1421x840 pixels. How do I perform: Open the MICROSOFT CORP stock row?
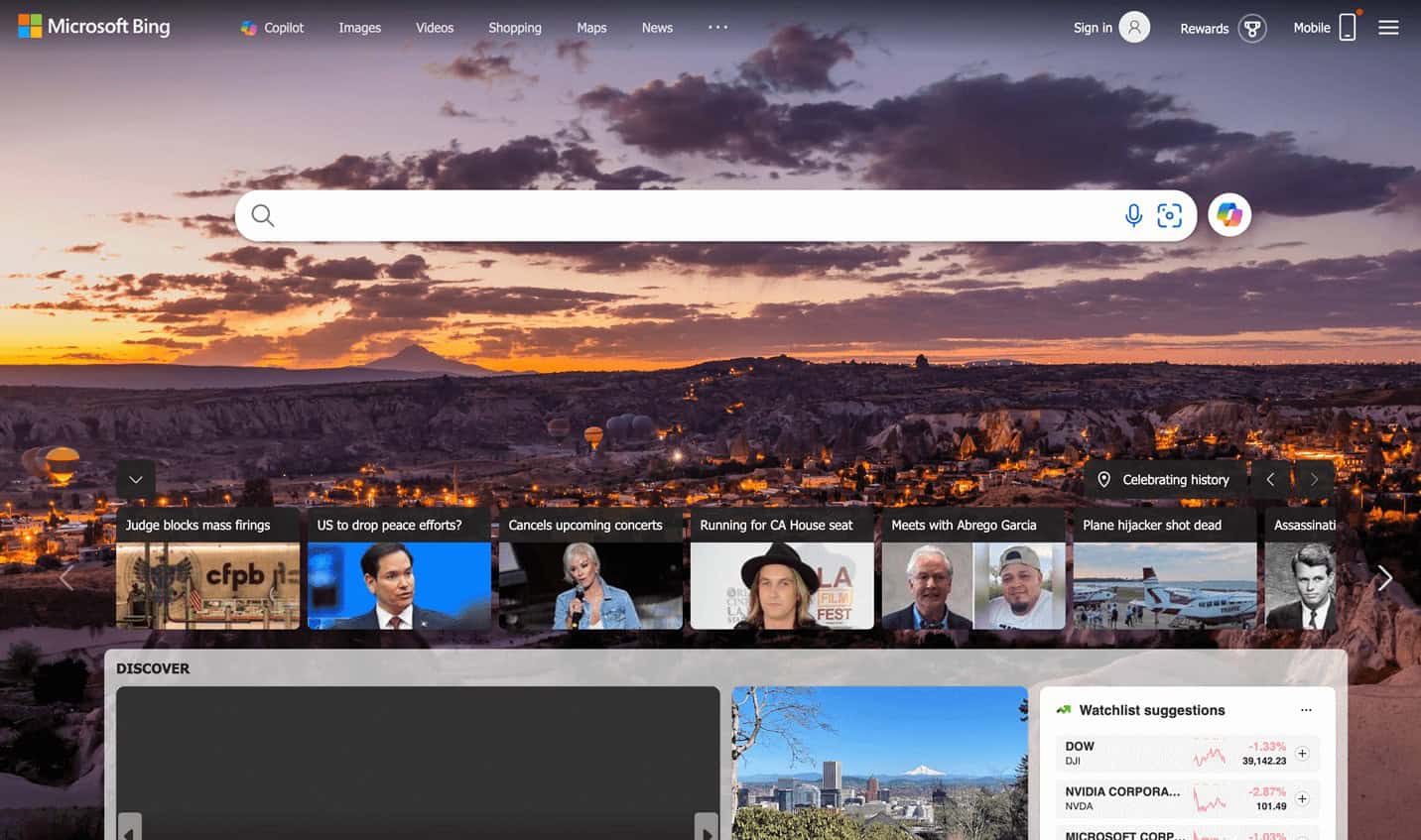point(1188,833)
